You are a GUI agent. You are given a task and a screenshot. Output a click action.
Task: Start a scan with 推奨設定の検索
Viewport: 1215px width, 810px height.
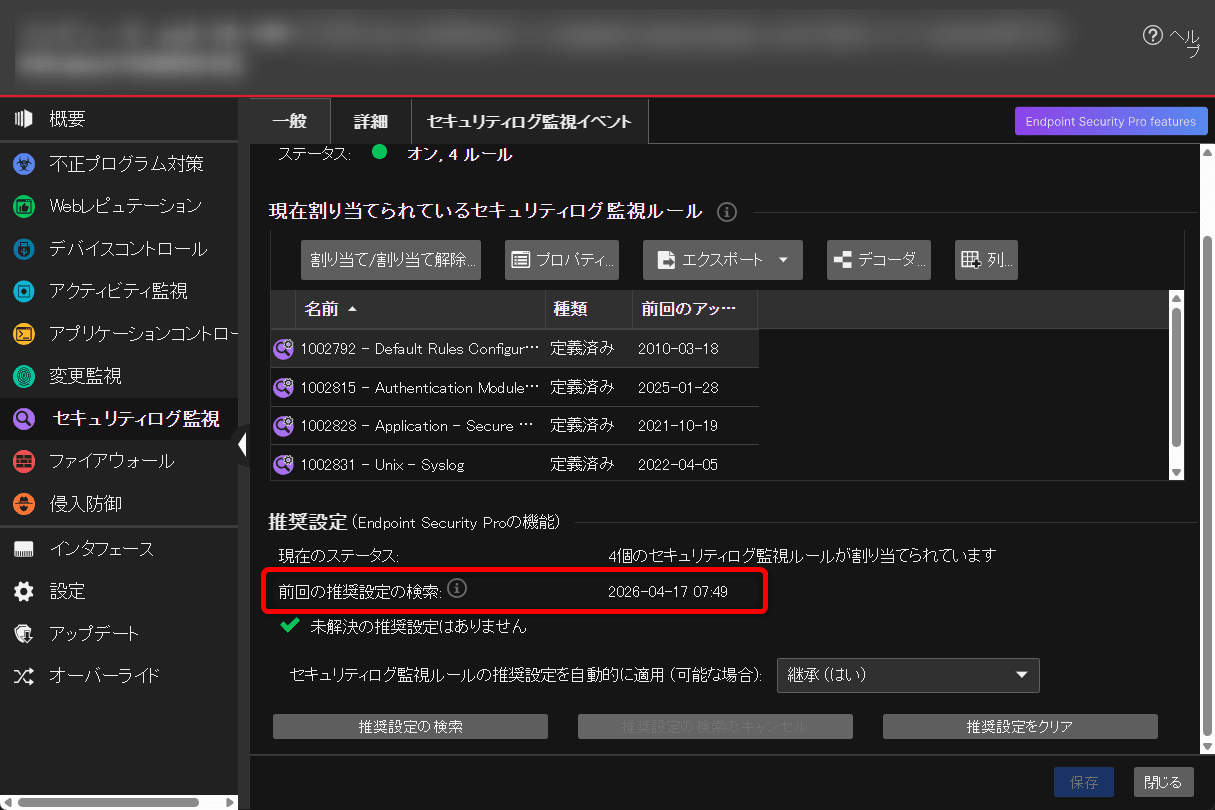(x=410, y=726)
